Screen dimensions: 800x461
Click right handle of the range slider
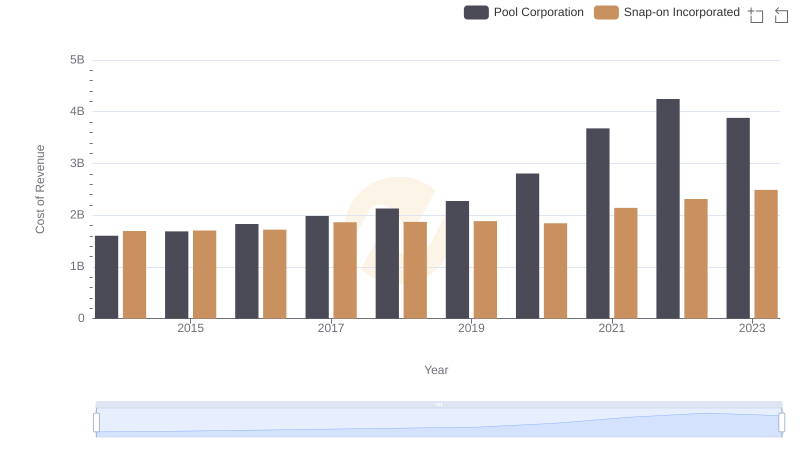click(x=781, y=423)
